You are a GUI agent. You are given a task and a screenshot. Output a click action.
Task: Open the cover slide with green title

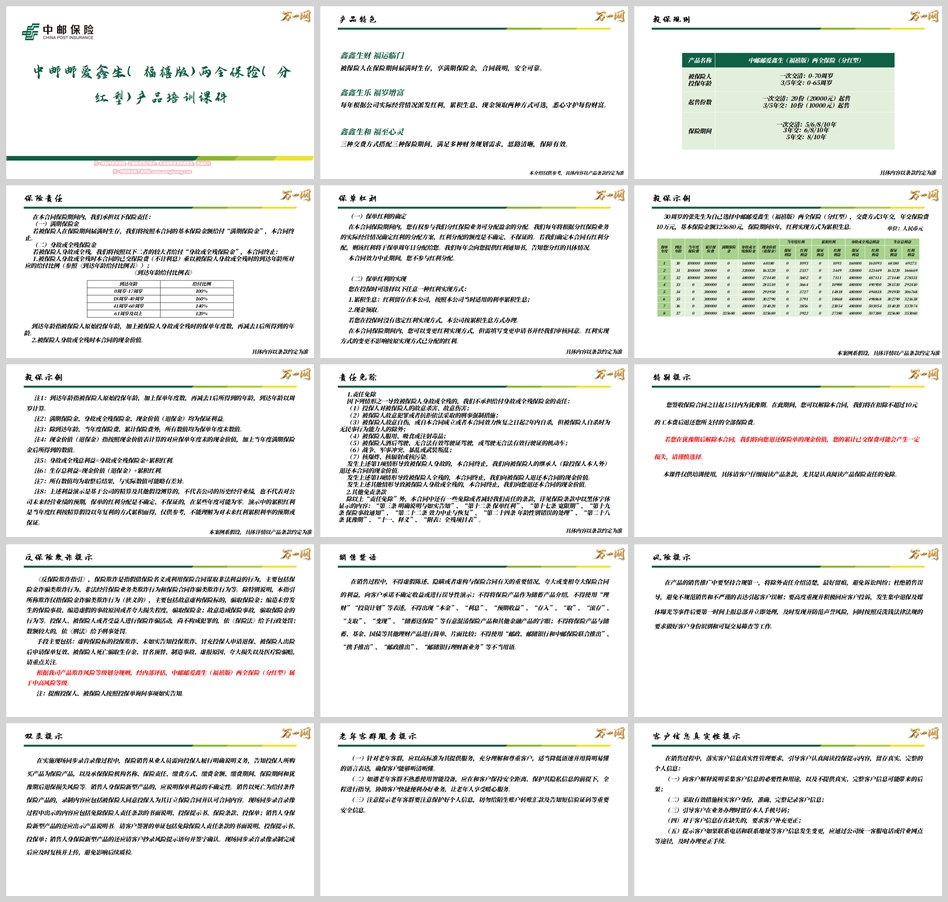coord(158,90)
